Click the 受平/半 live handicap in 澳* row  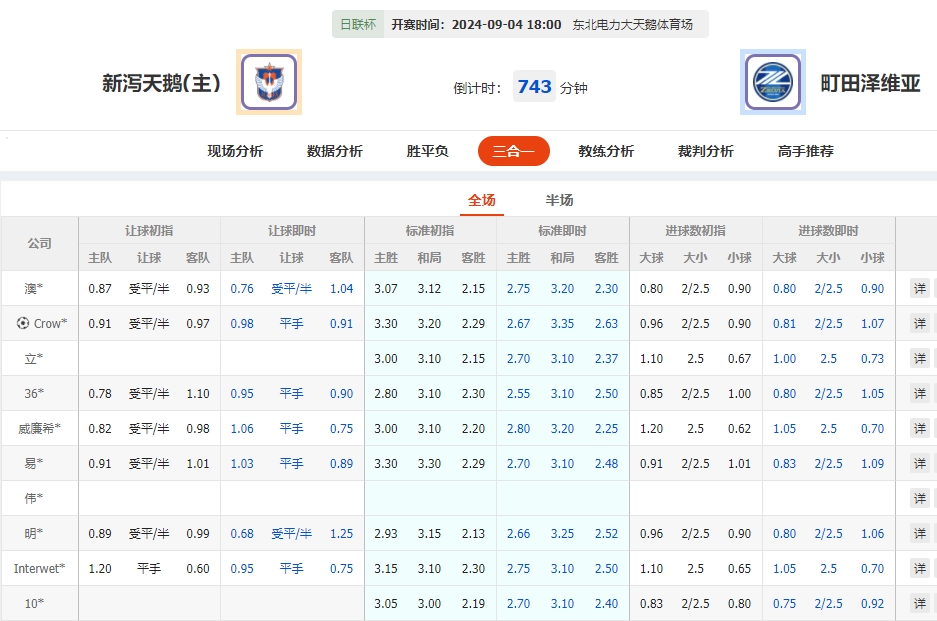291,288
